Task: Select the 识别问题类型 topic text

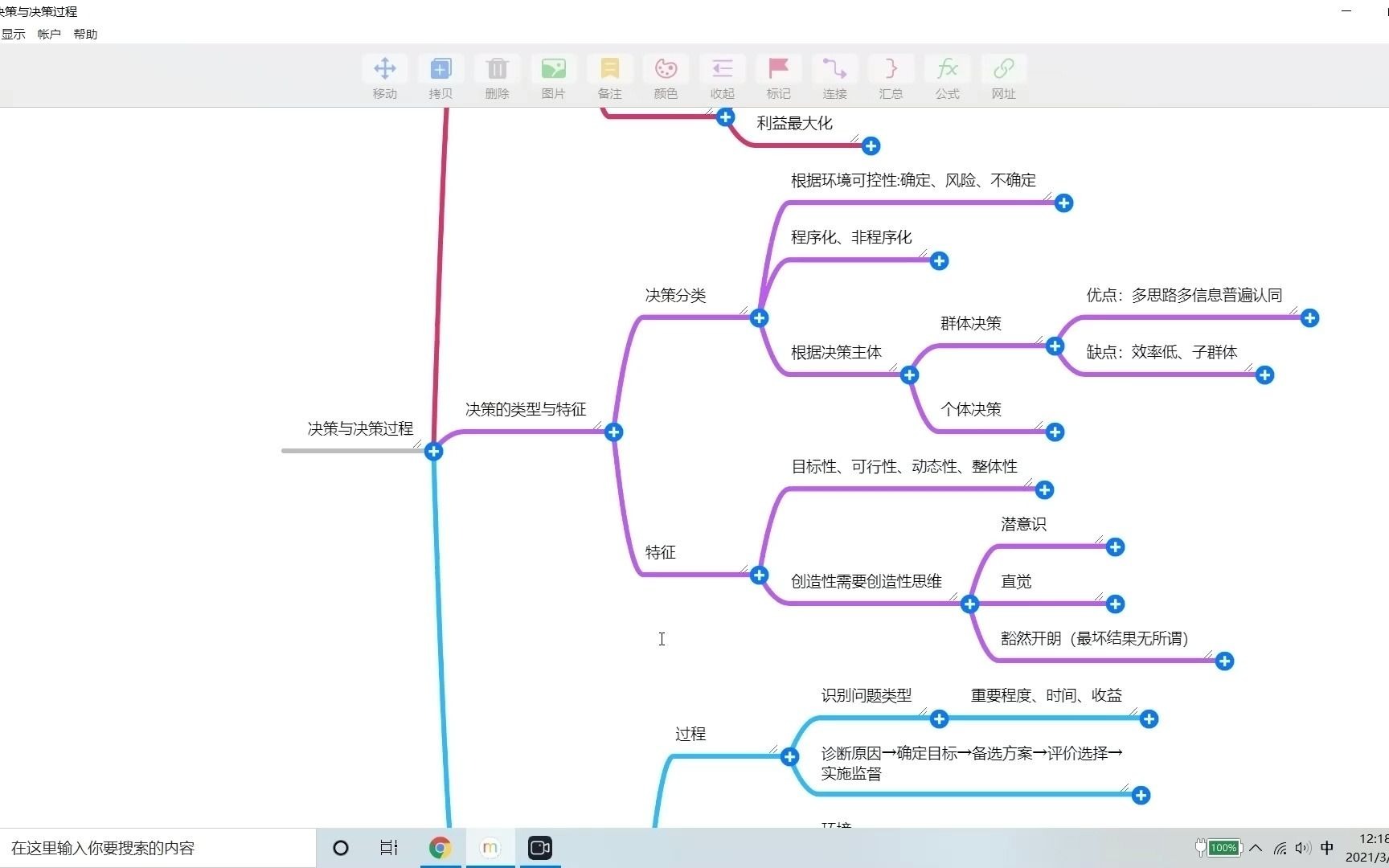Action: pos(867,696)
